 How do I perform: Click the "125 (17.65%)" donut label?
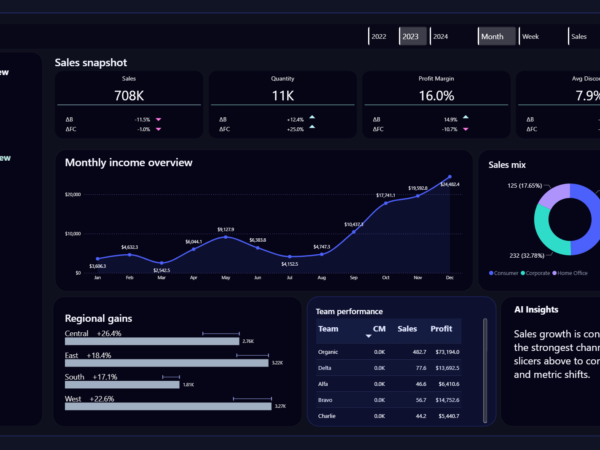pos(525,186)
